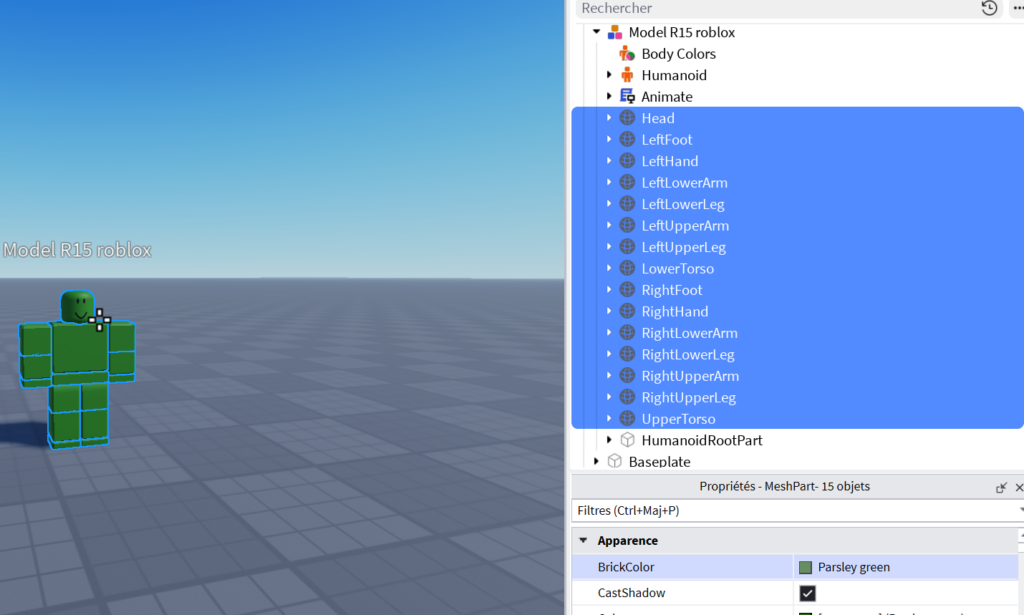Click the search history clock icon
Viewport: 1024px width, 615px height.
coord(989,8)
